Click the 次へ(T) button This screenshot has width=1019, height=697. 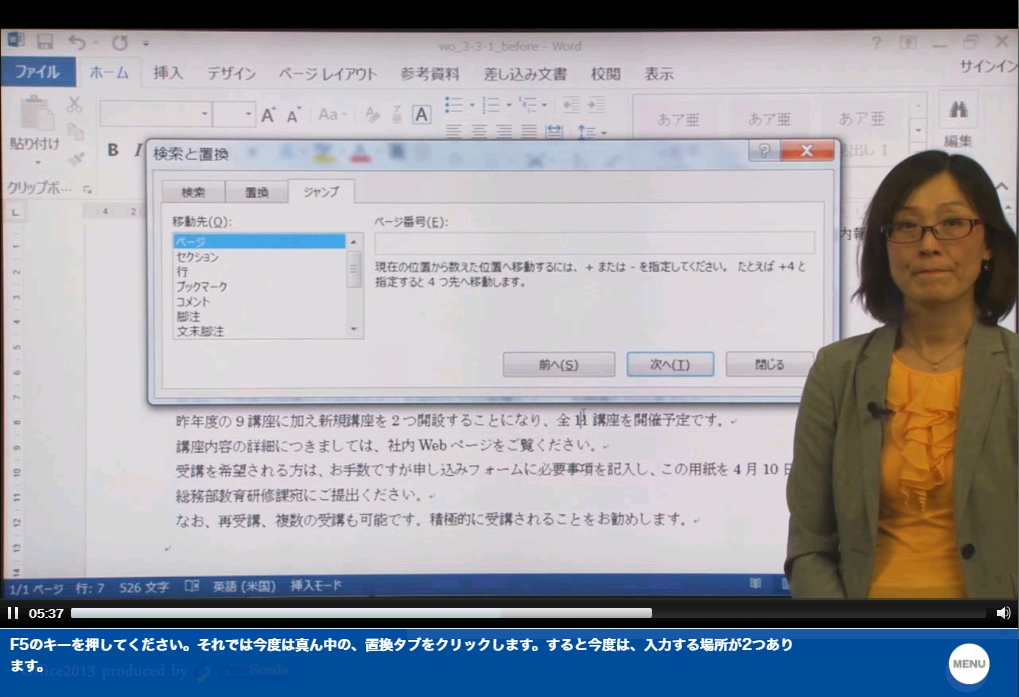(670, 364)
